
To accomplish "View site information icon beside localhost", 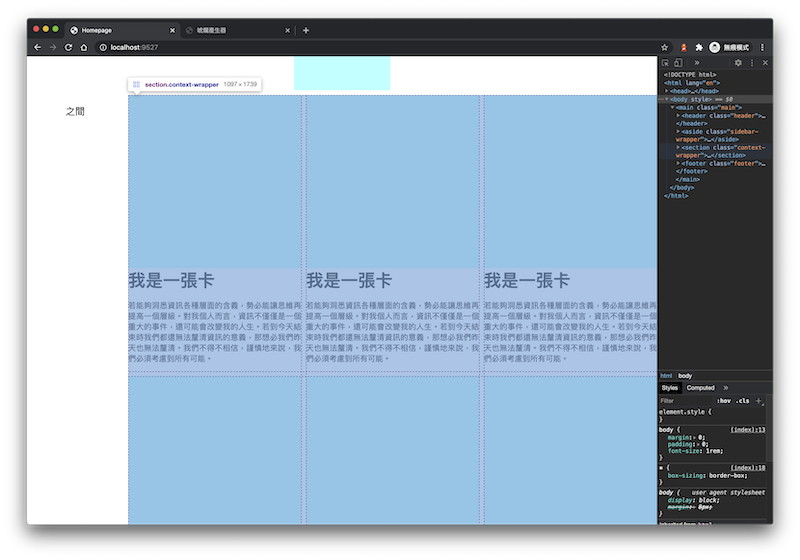I will coord(103,47).
